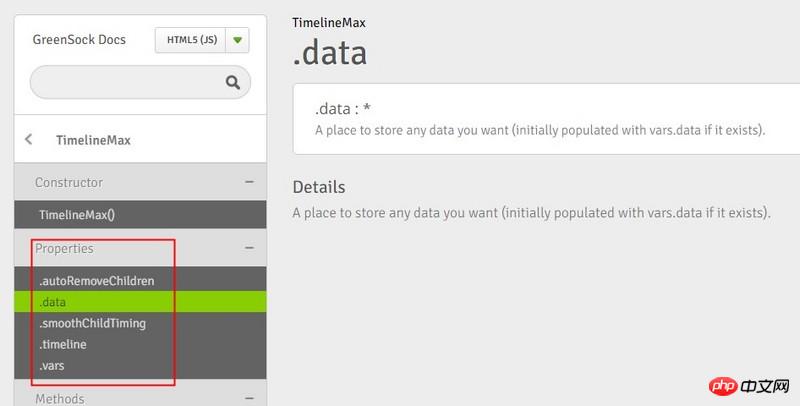
Task: Go back using the left chevron
Action: tap(28, 140)
